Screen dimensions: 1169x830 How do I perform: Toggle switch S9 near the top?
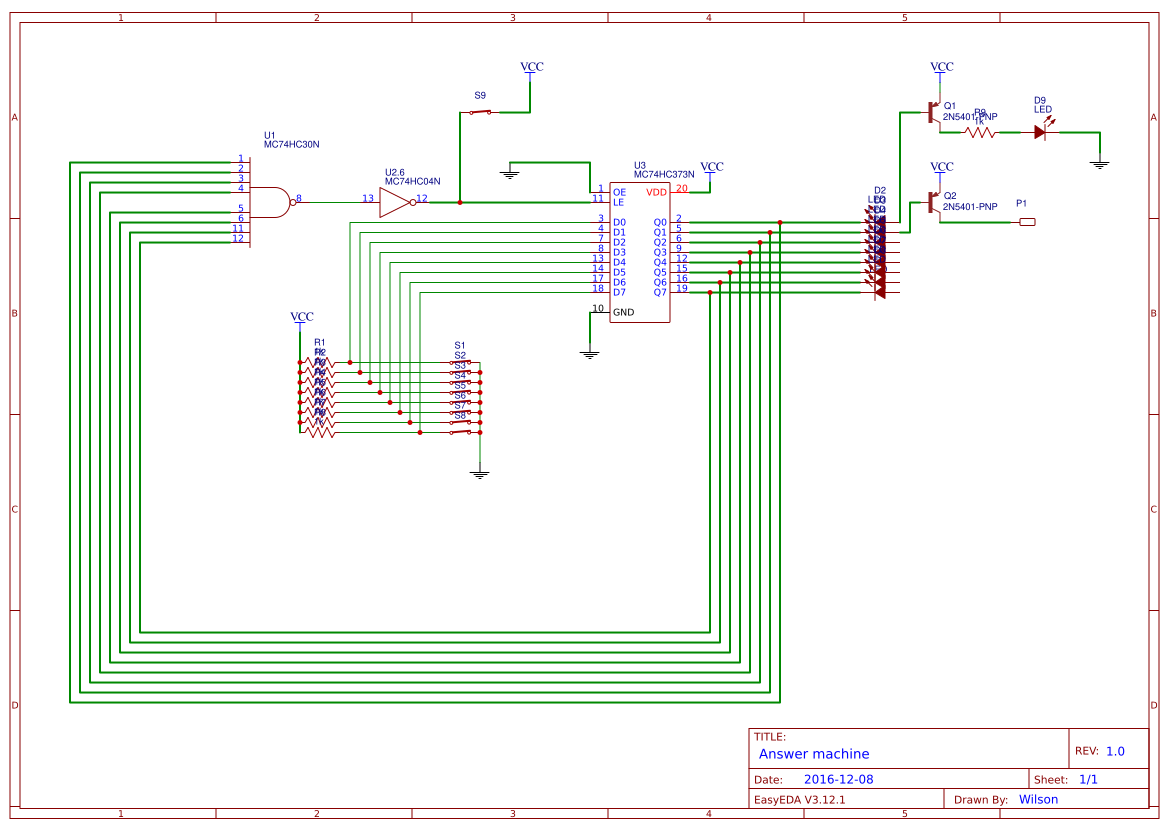tap(480, 113)
